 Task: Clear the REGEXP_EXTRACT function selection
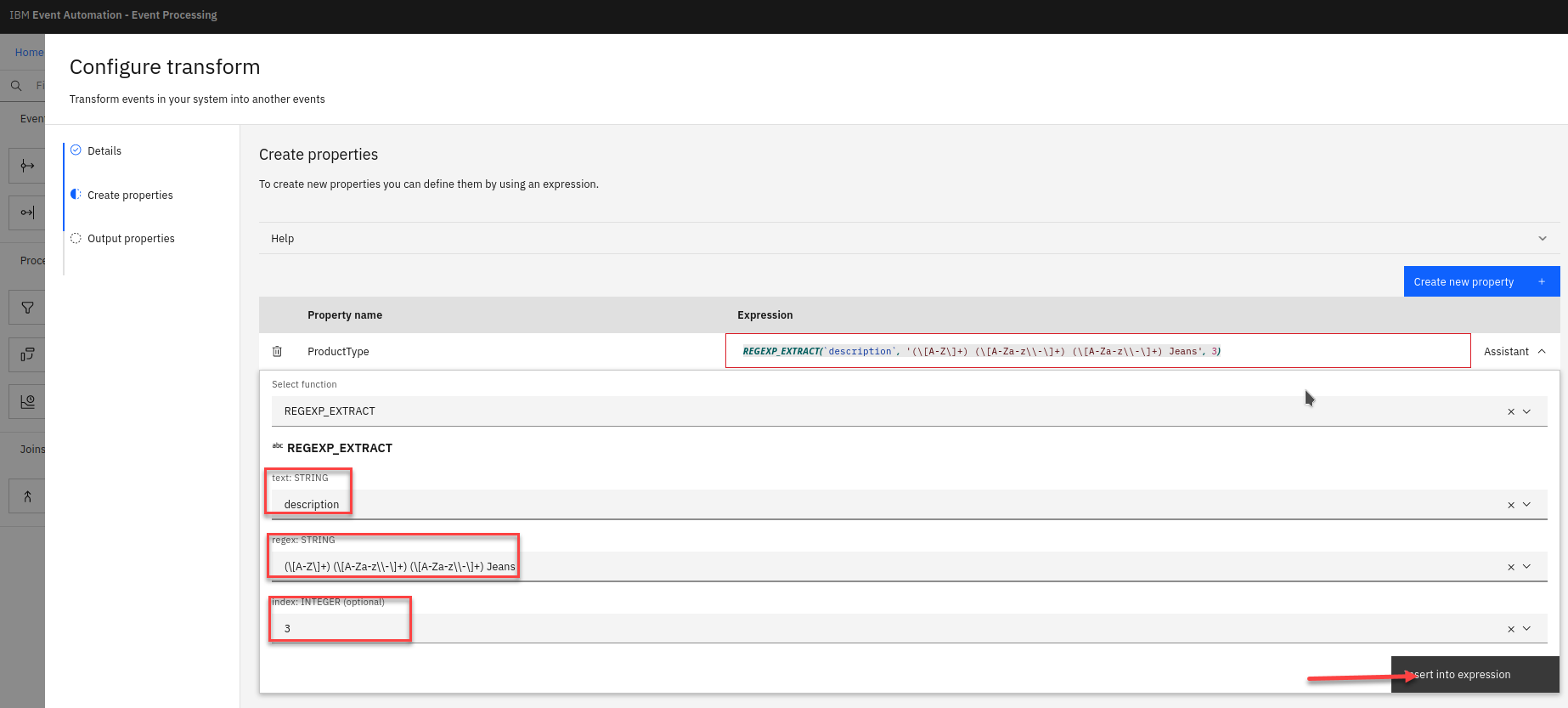point(1510,411)
